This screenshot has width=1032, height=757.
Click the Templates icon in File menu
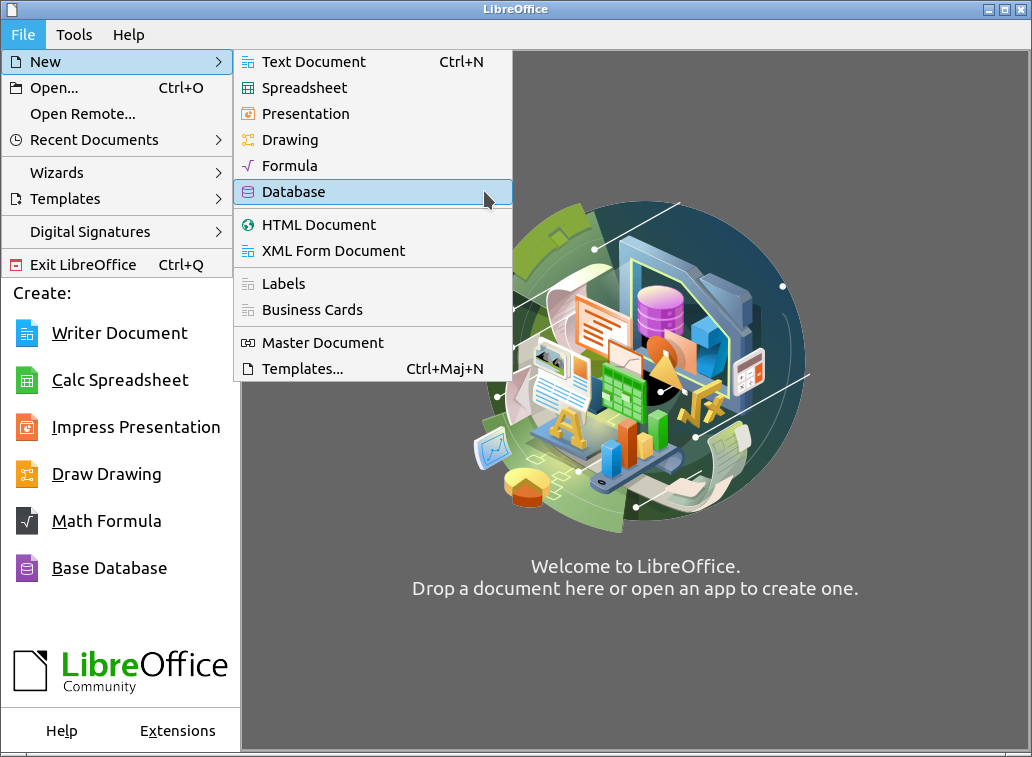tap(16, 199)
